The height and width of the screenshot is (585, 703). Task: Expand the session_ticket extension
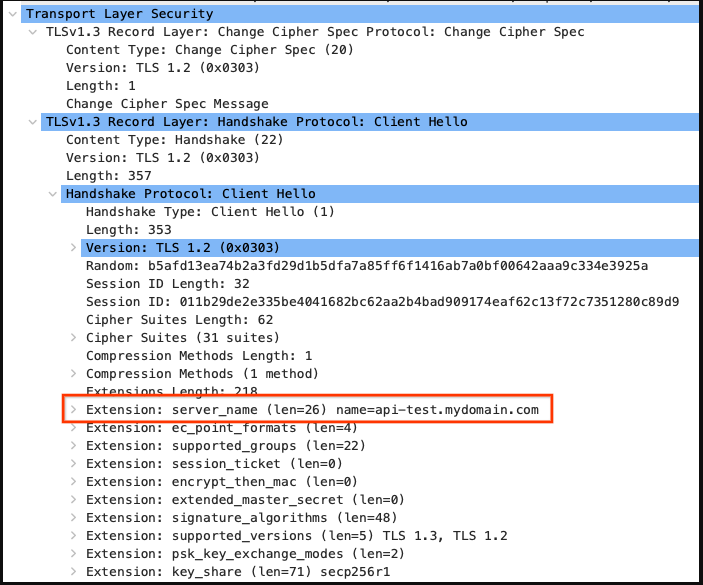[73, 464]
